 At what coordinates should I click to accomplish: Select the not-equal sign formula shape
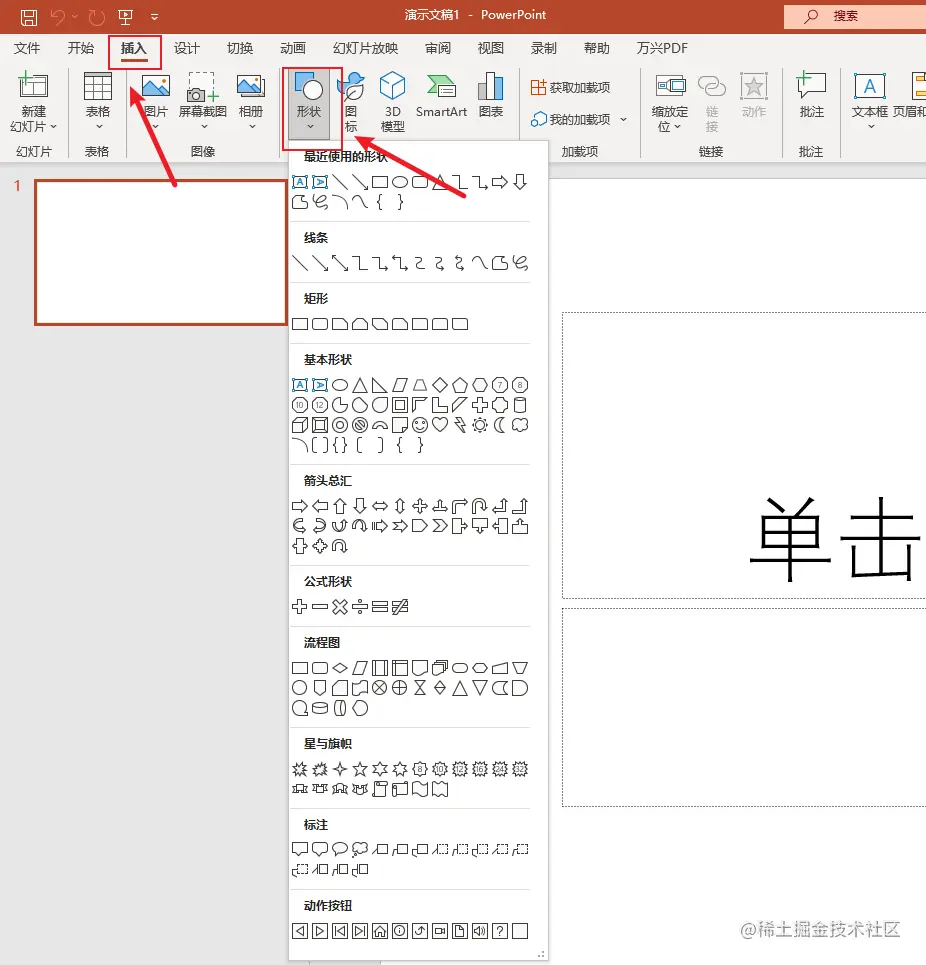400,607
